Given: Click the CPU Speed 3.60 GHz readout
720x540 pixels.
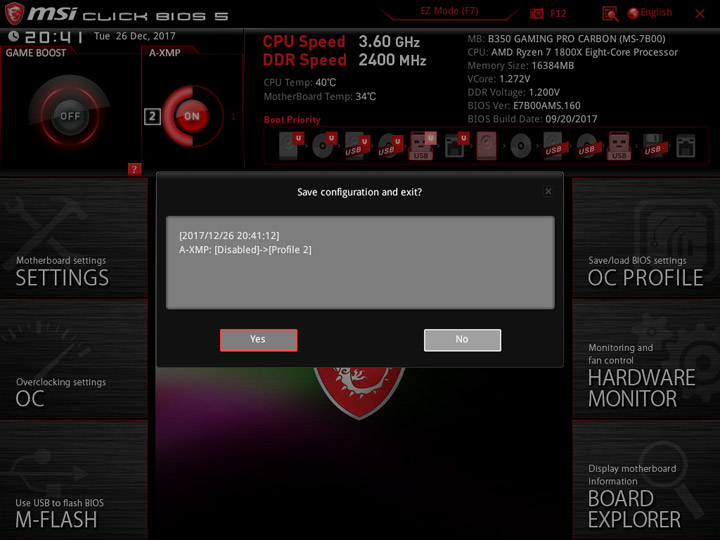Looking at the screenshot, I should [x=341, y=42].
